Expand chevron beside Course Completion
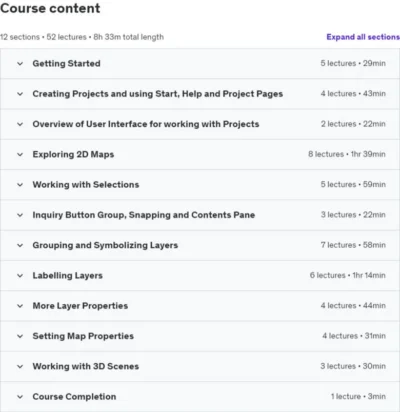Screen dimensions: 400x412 (20, 397)
